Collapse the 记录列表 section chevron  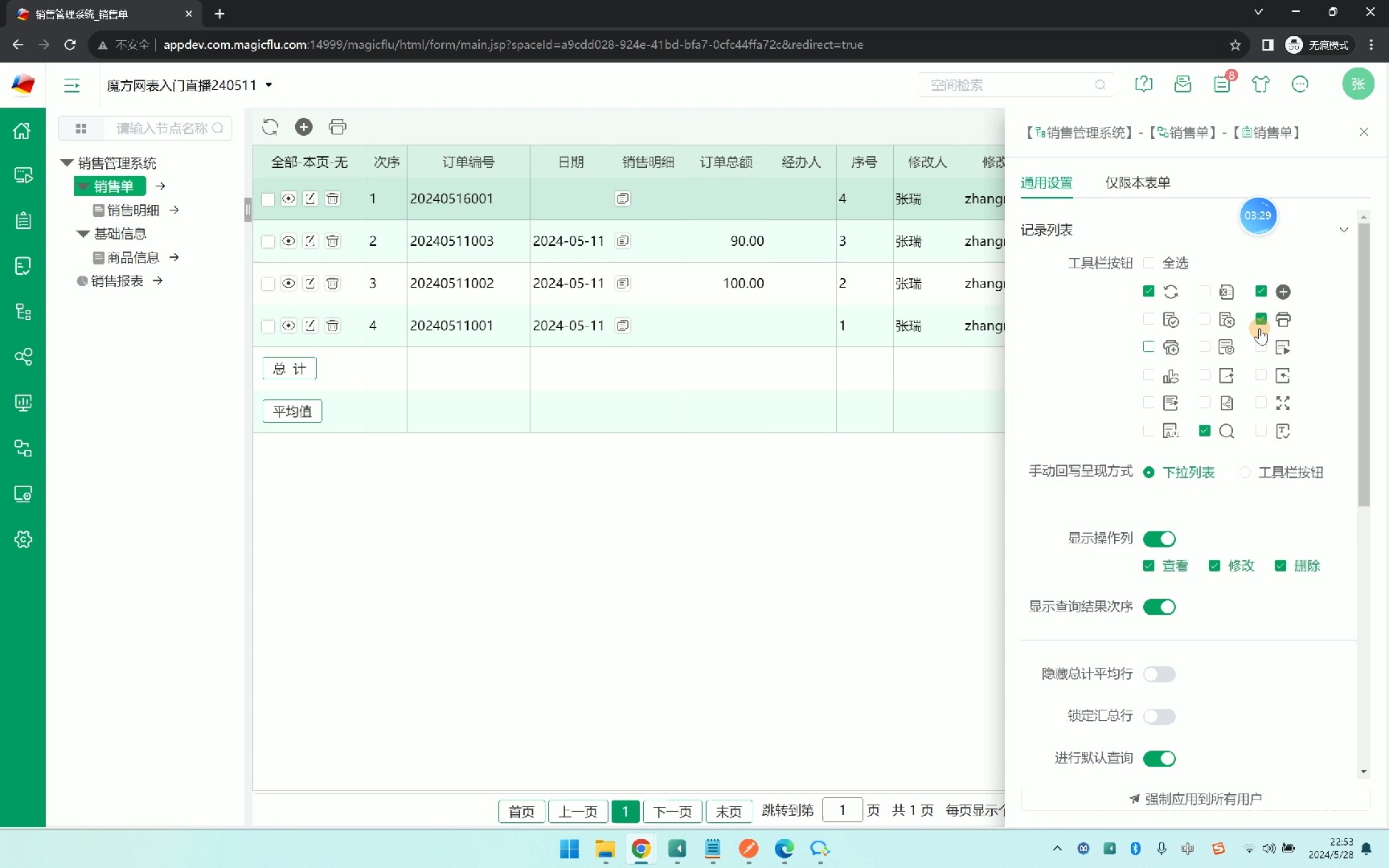(1343, 229)
